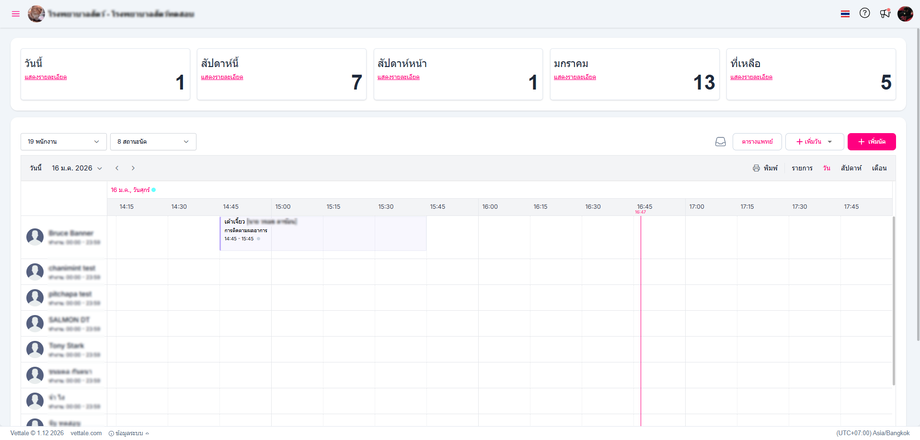The height and width of the screenshot is (440, 920).
Task: Click the ตารางแพทย์ doctor schedule button
Action: [757, 142]
